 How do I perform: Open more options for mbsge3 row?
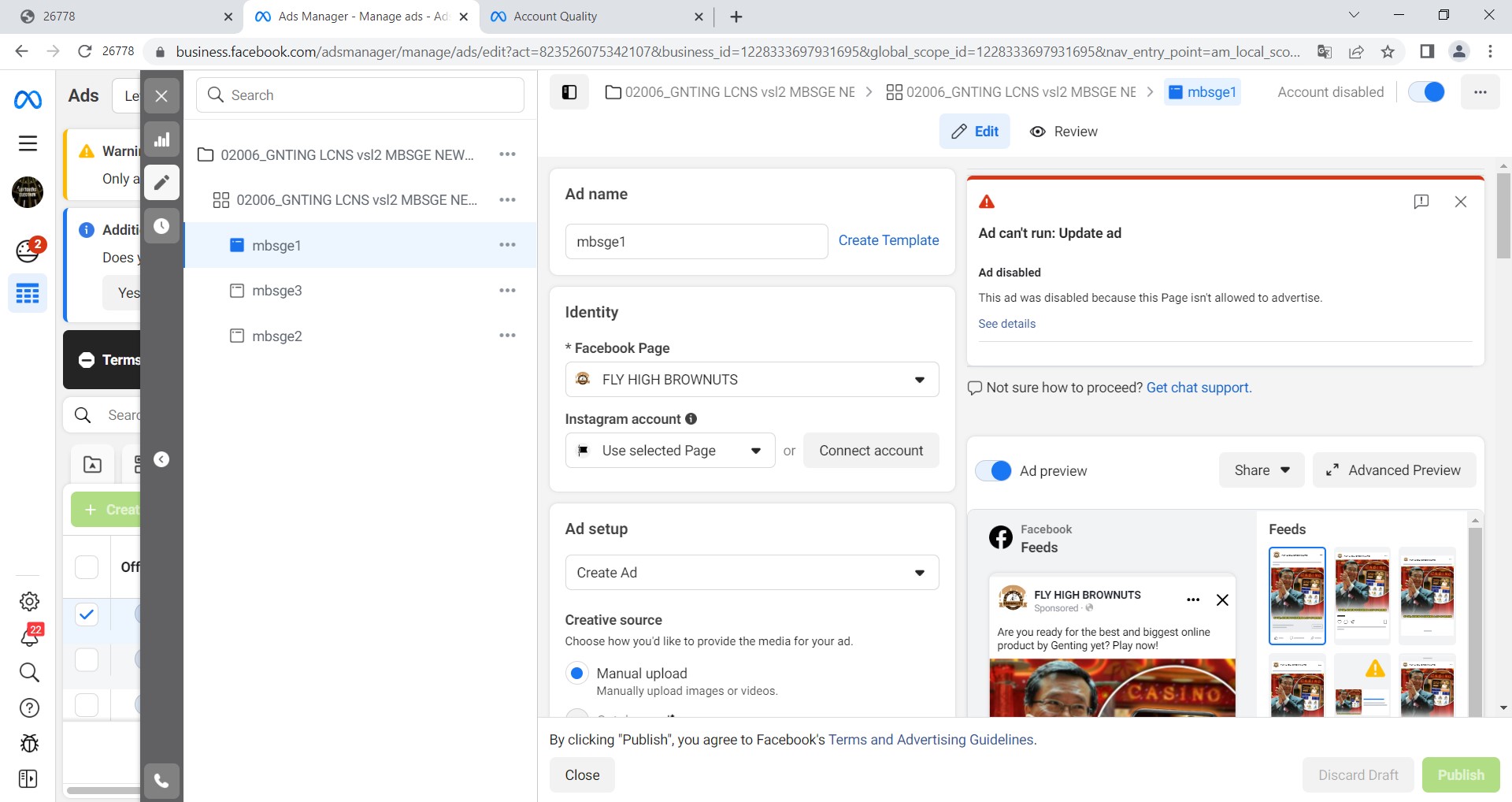pyautogui.click(x=508, y=291)
